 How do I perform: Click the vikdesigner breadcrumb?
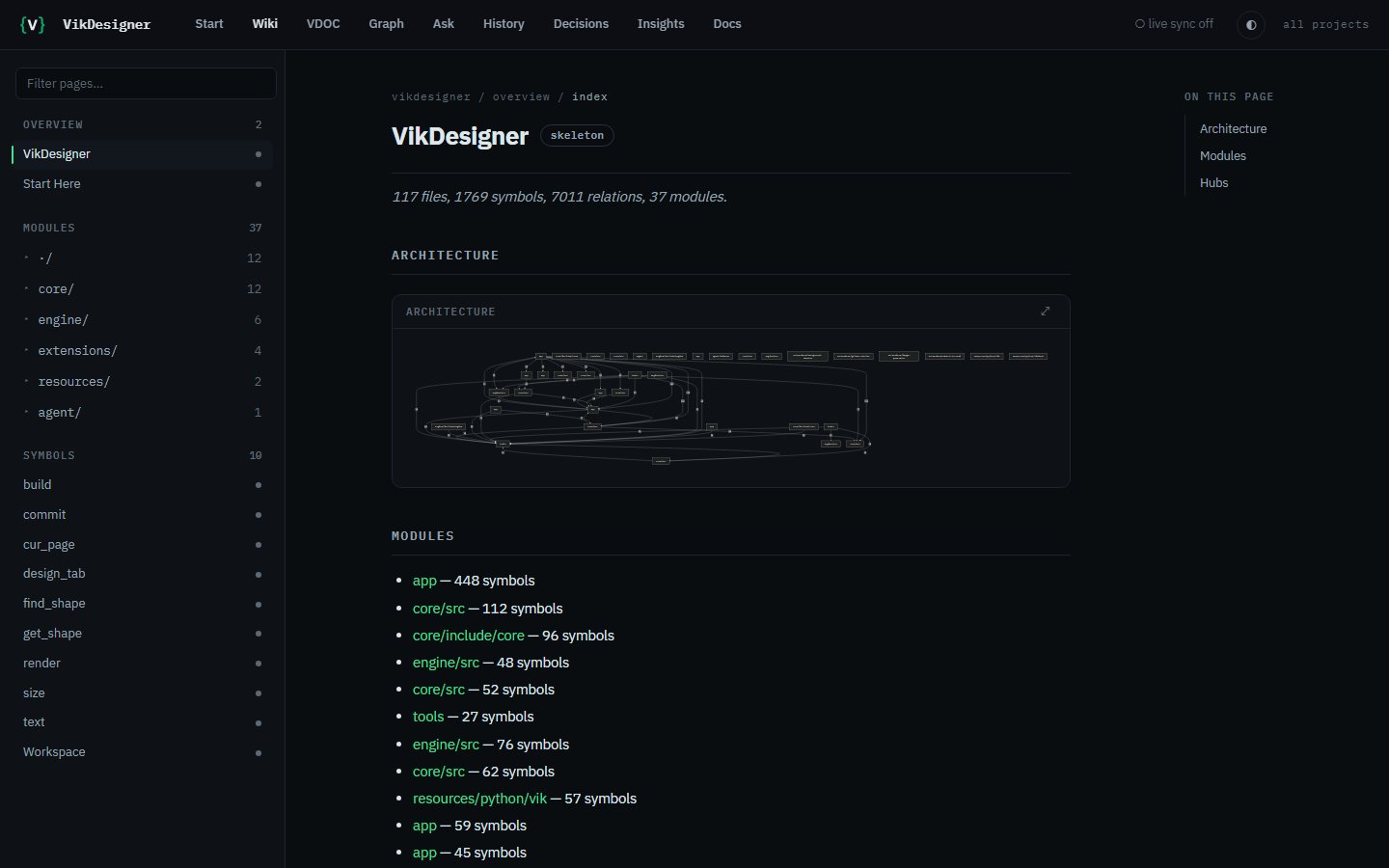pyautogui.click(x=431, y=96)
